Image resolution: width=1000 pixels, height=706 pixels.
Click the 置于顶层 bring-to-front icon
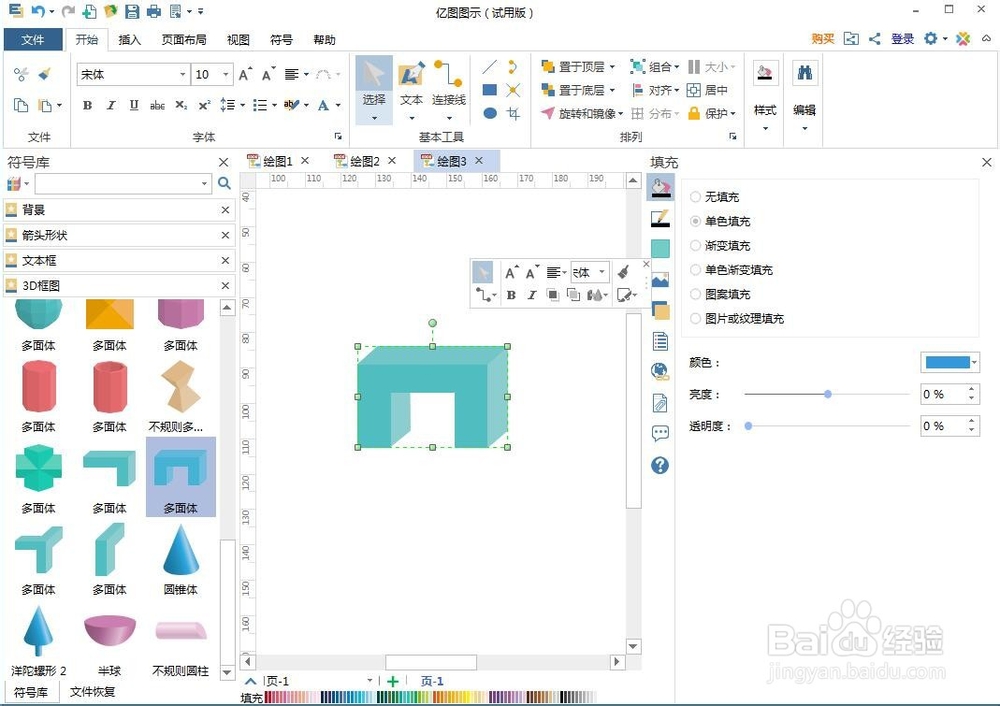[x=546, y=68]
